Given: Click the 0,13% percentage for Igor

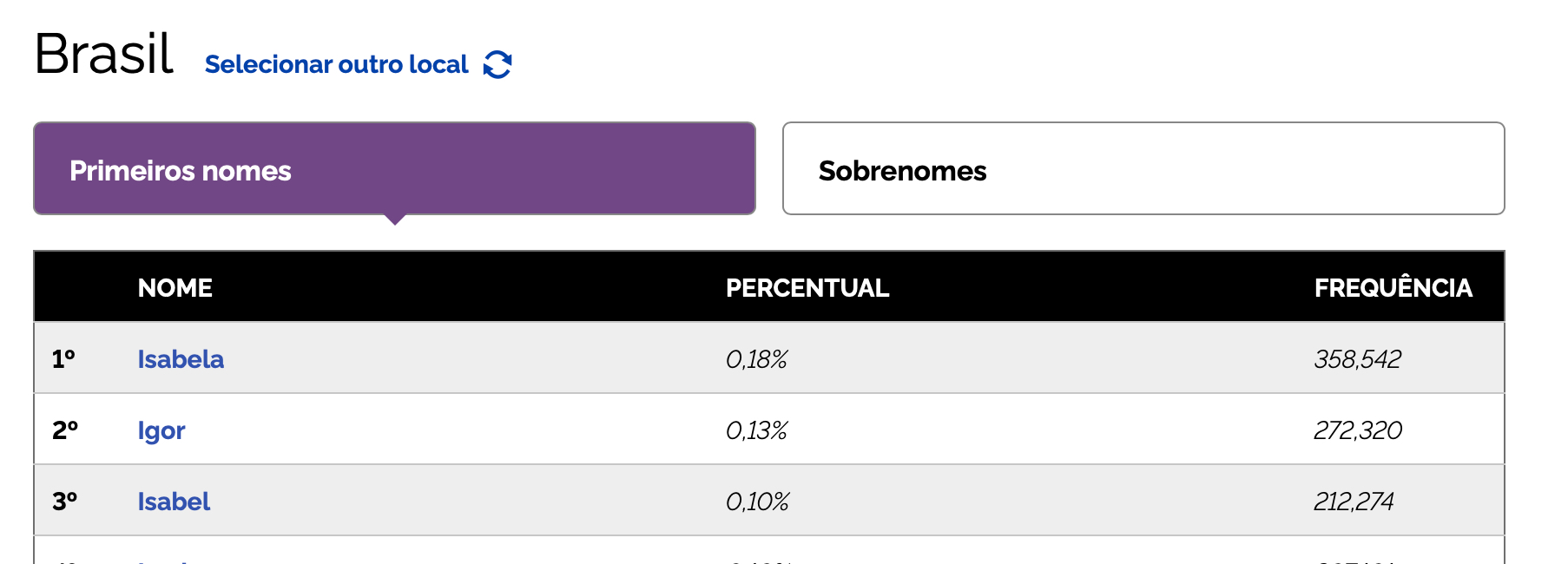Looking at the screenshot, I should tap(756, 430).
